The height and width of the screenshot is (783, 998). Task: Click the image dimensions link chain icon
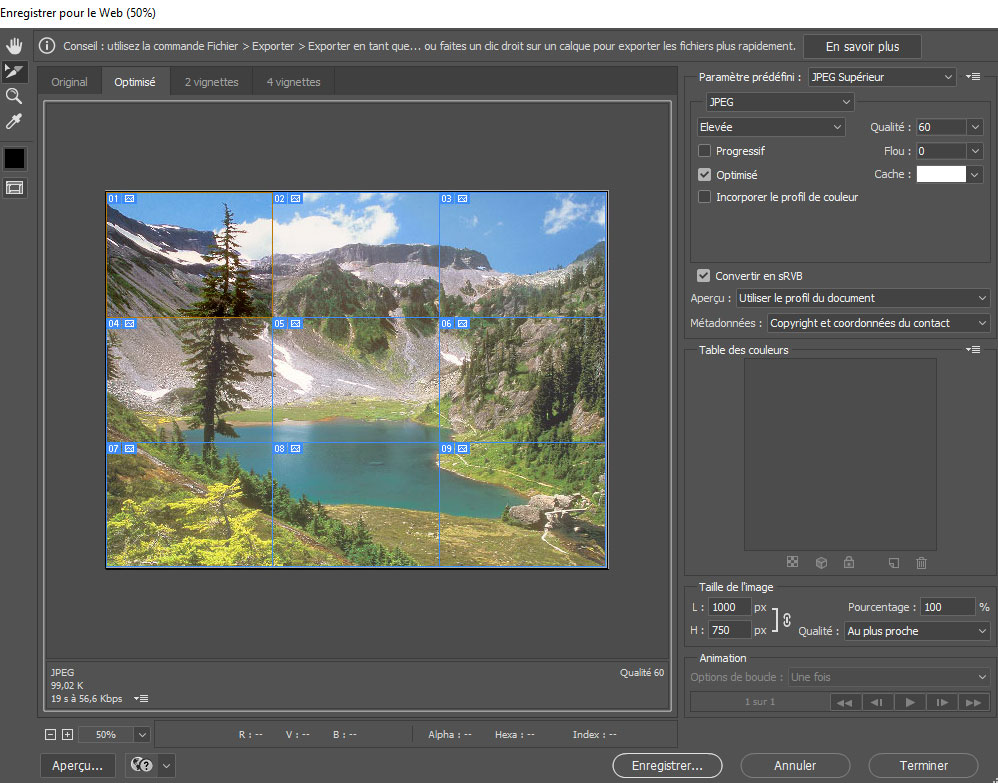tap(786, 619)
